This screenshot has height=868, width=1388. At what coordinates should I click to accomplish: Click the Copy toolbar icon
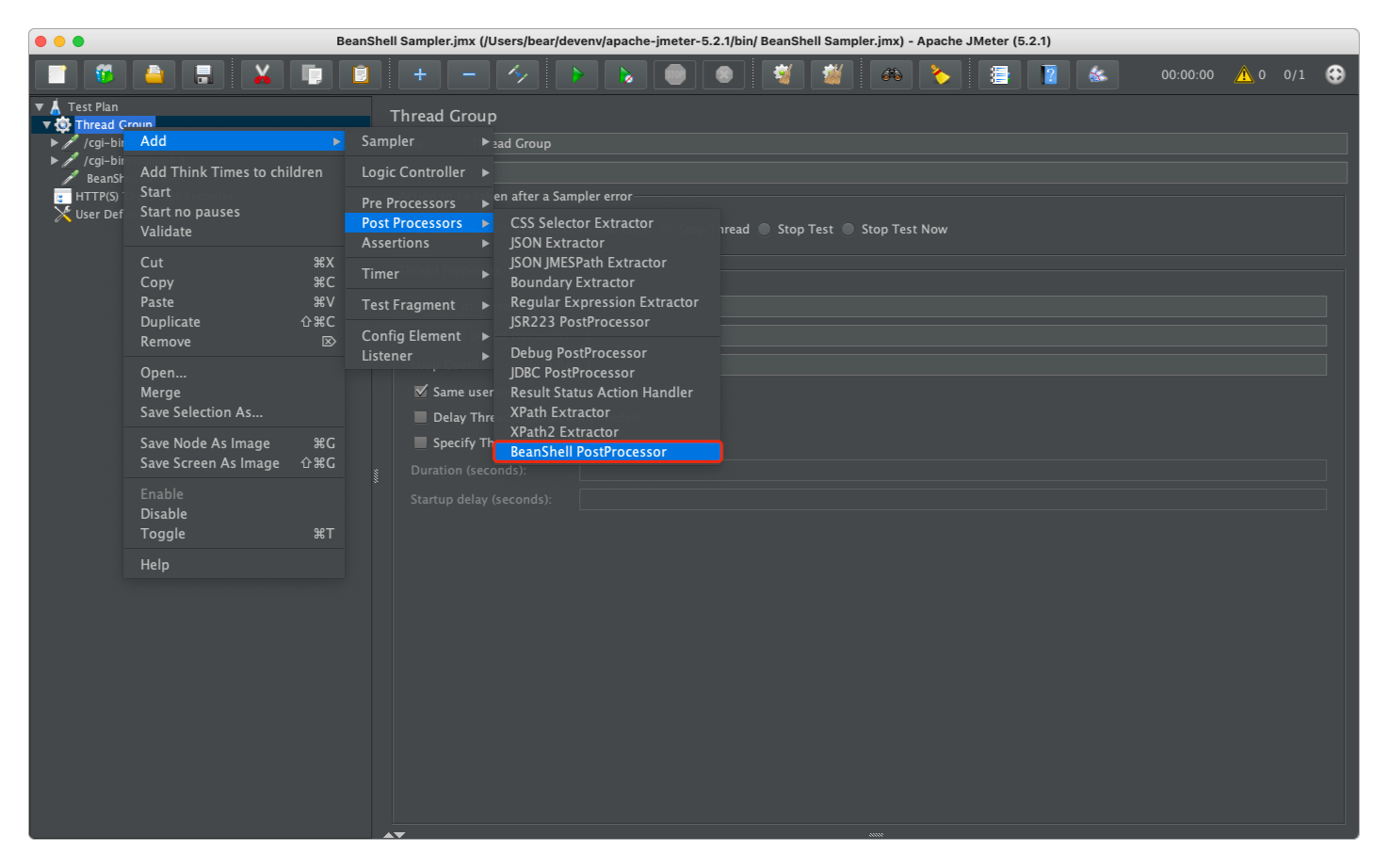pyautogui.click(x=312, y=74)
